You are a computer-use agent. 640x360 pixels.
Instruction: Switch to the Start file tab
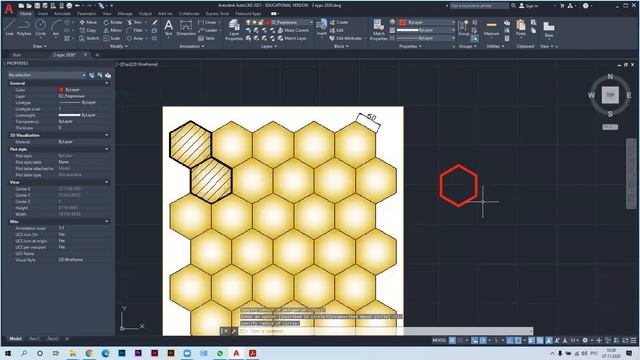click(17, 55)
